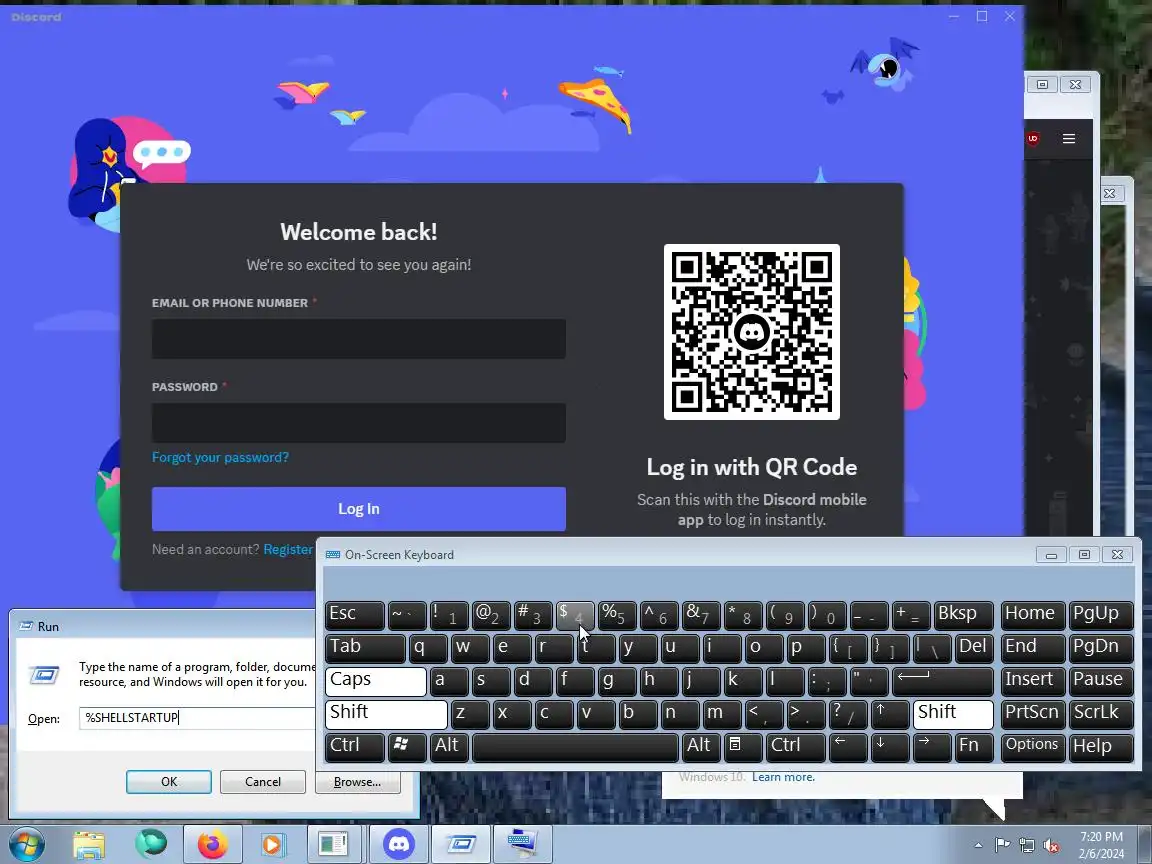Toggle the right Alt key

(701, 747)
